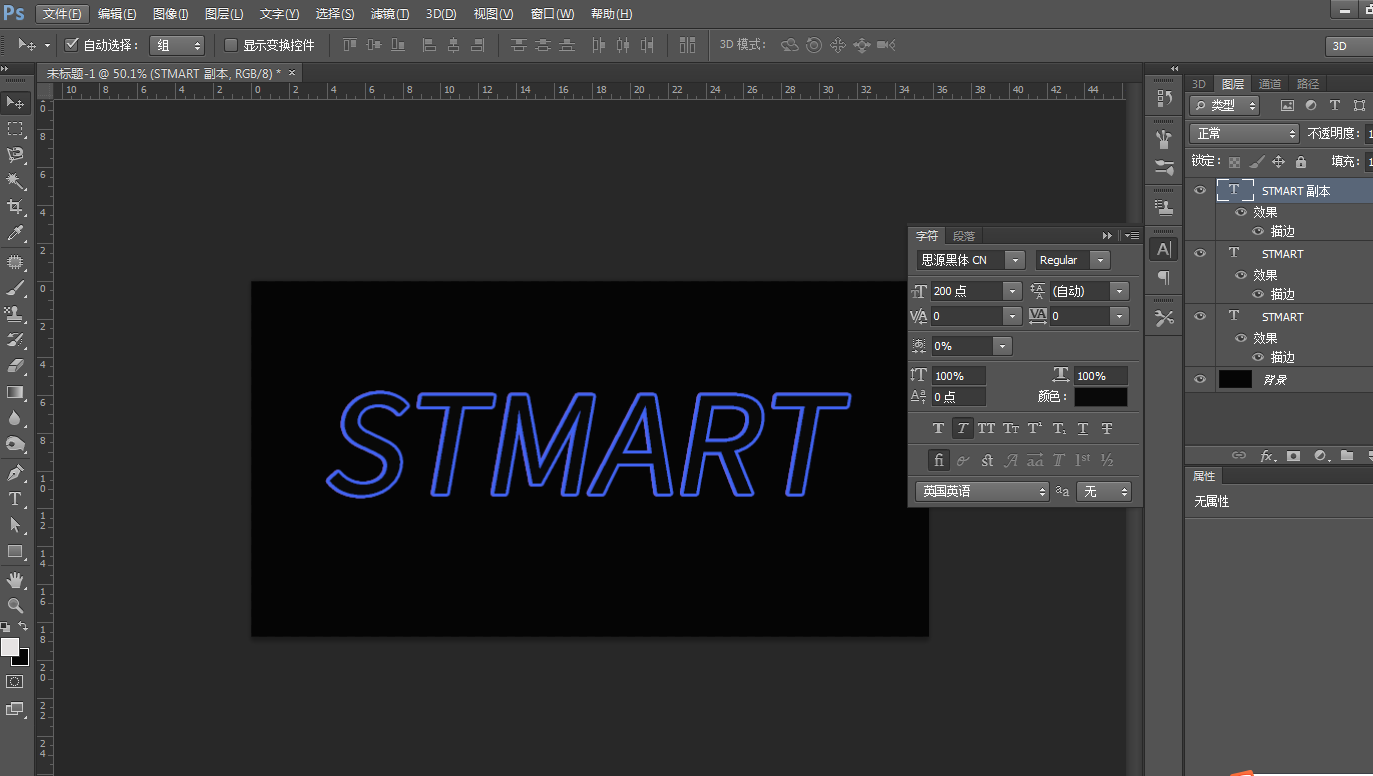
Task: Hide the background layer visibility eye
Action: [1200, 379]
